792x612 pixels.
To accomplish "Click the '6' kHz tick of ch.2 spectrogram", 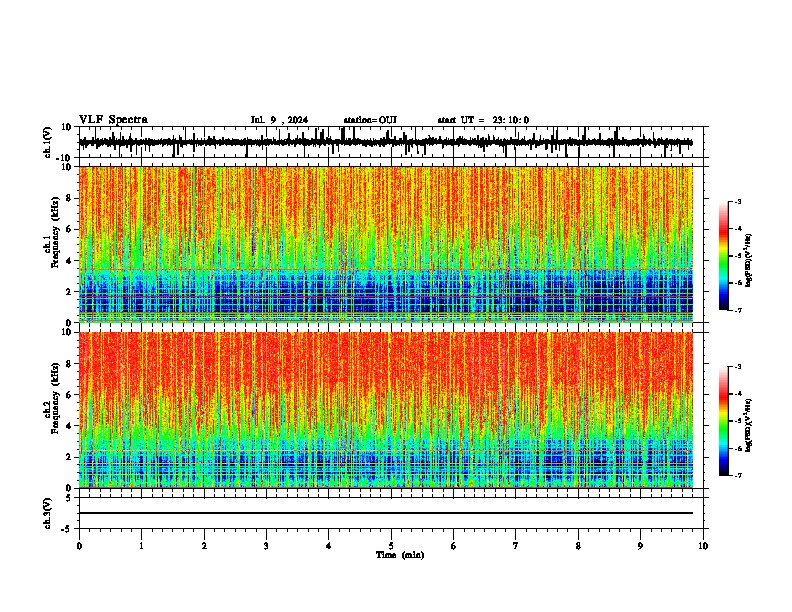I will (70, 395).
